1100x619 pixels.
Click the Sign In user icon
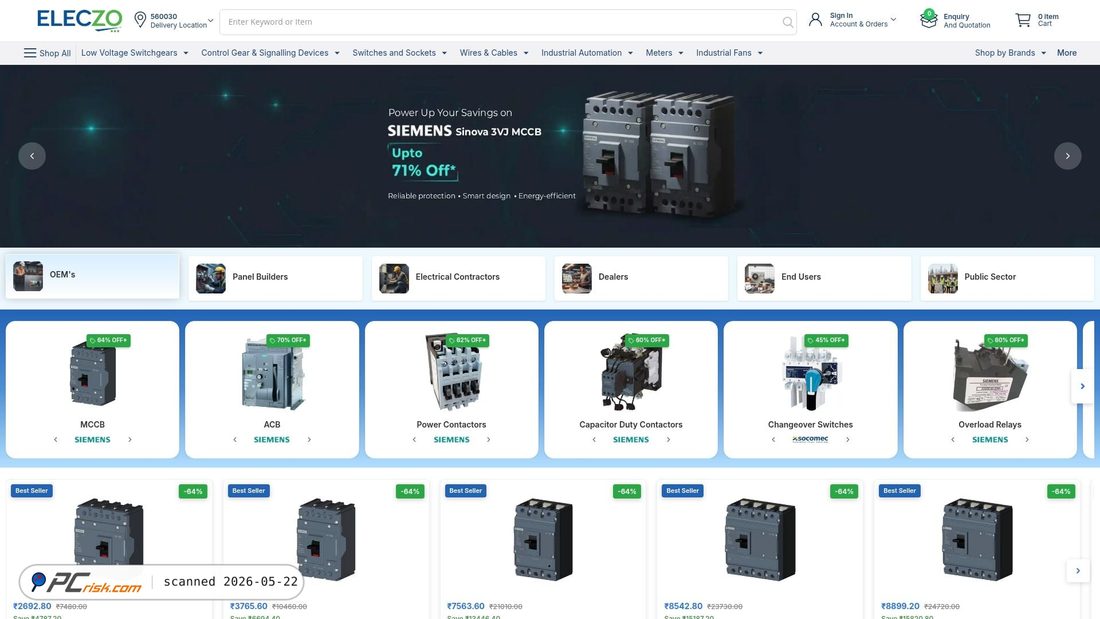tap(815, 20)
